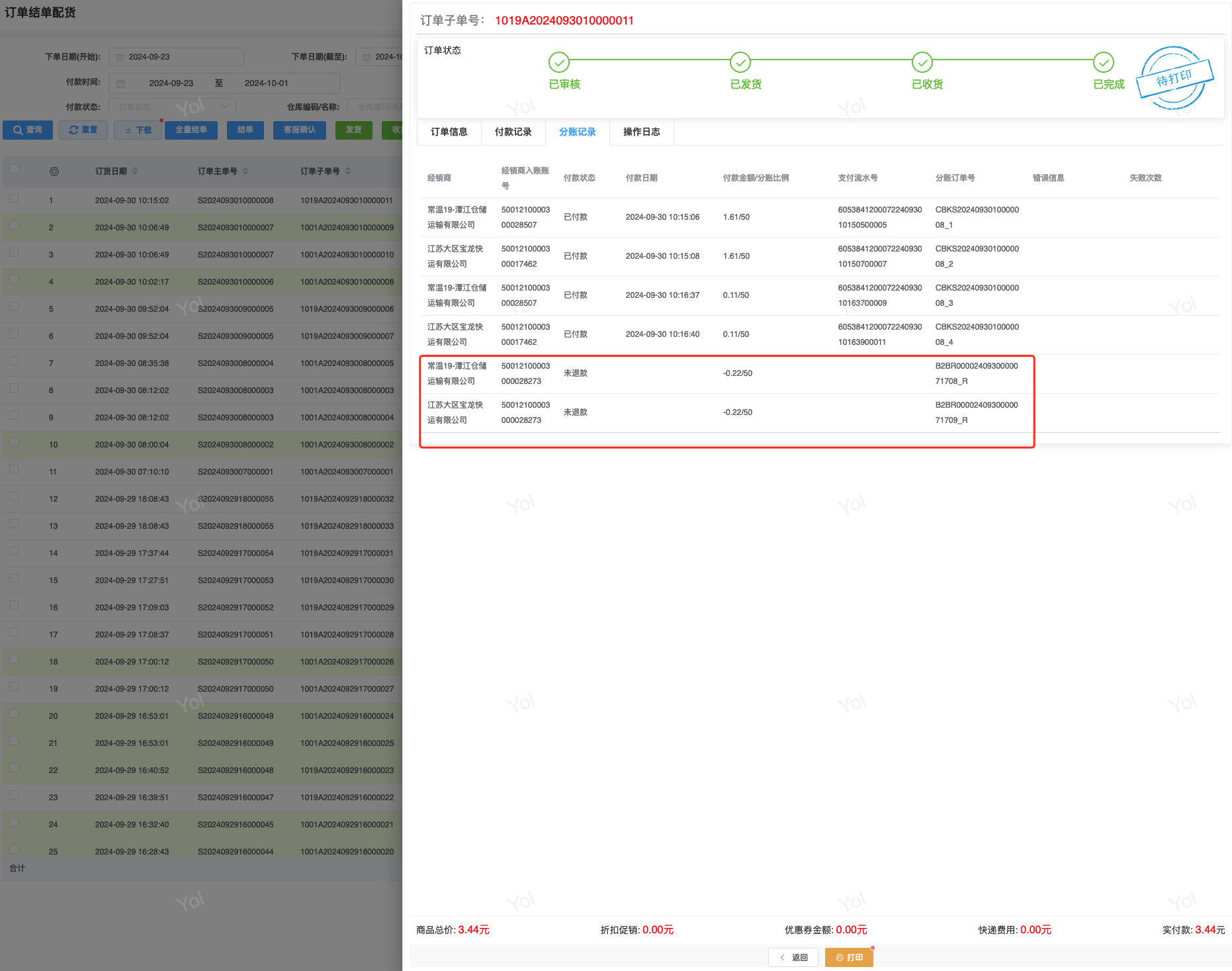Tick checkbox for sub-order 1001A2024093010000008

click(x=14, y=279)
